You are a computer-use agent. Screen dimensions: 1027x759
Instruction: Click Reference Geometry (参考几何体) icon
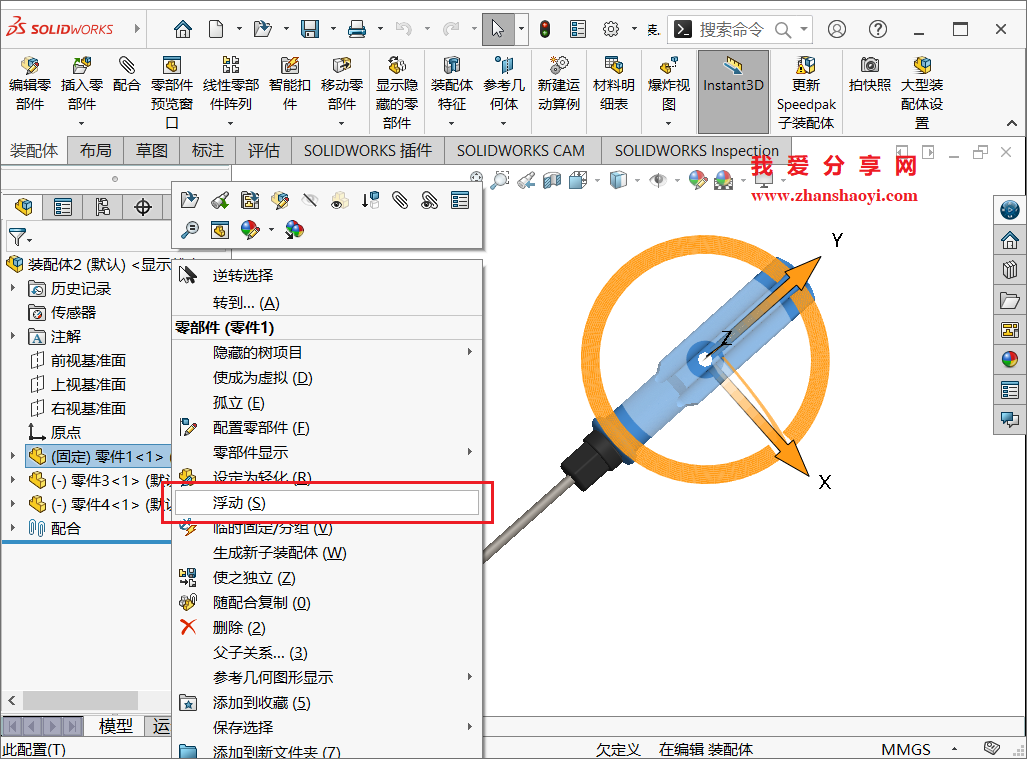pos(504,65)
